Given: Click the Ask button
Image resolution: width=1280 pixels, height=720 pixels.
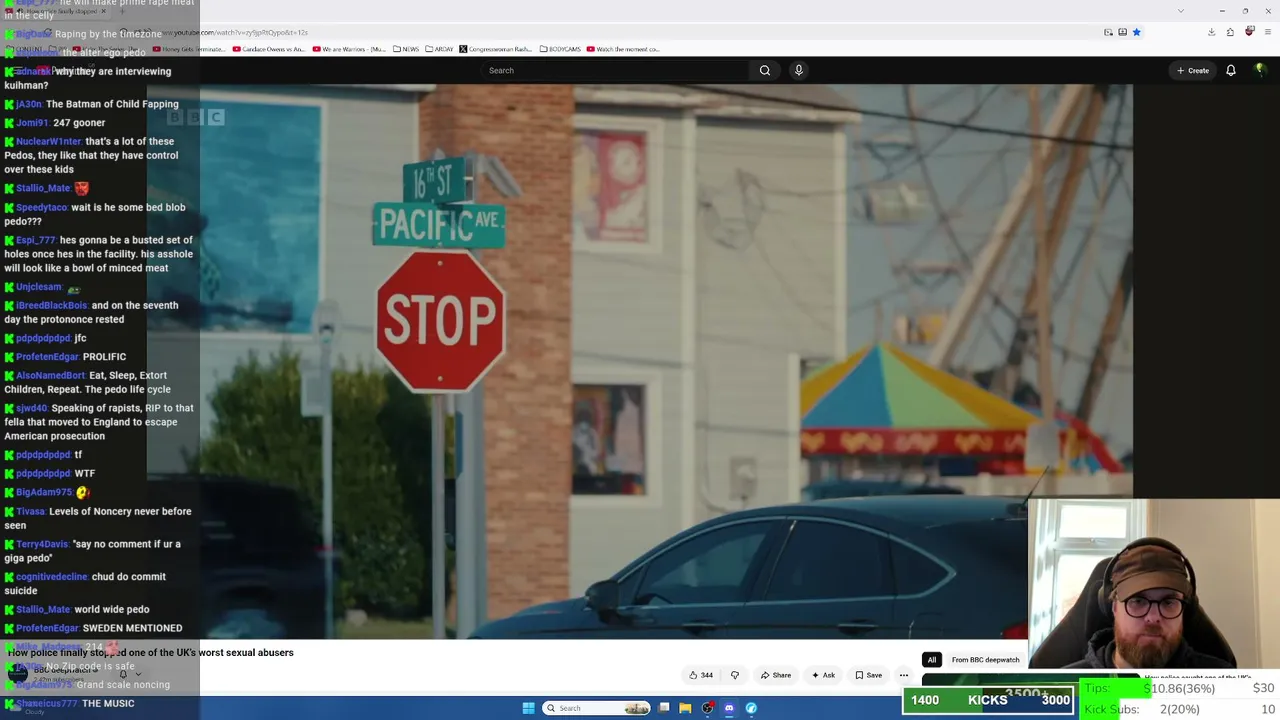Looking at the screenshot, I should (823, 675).
